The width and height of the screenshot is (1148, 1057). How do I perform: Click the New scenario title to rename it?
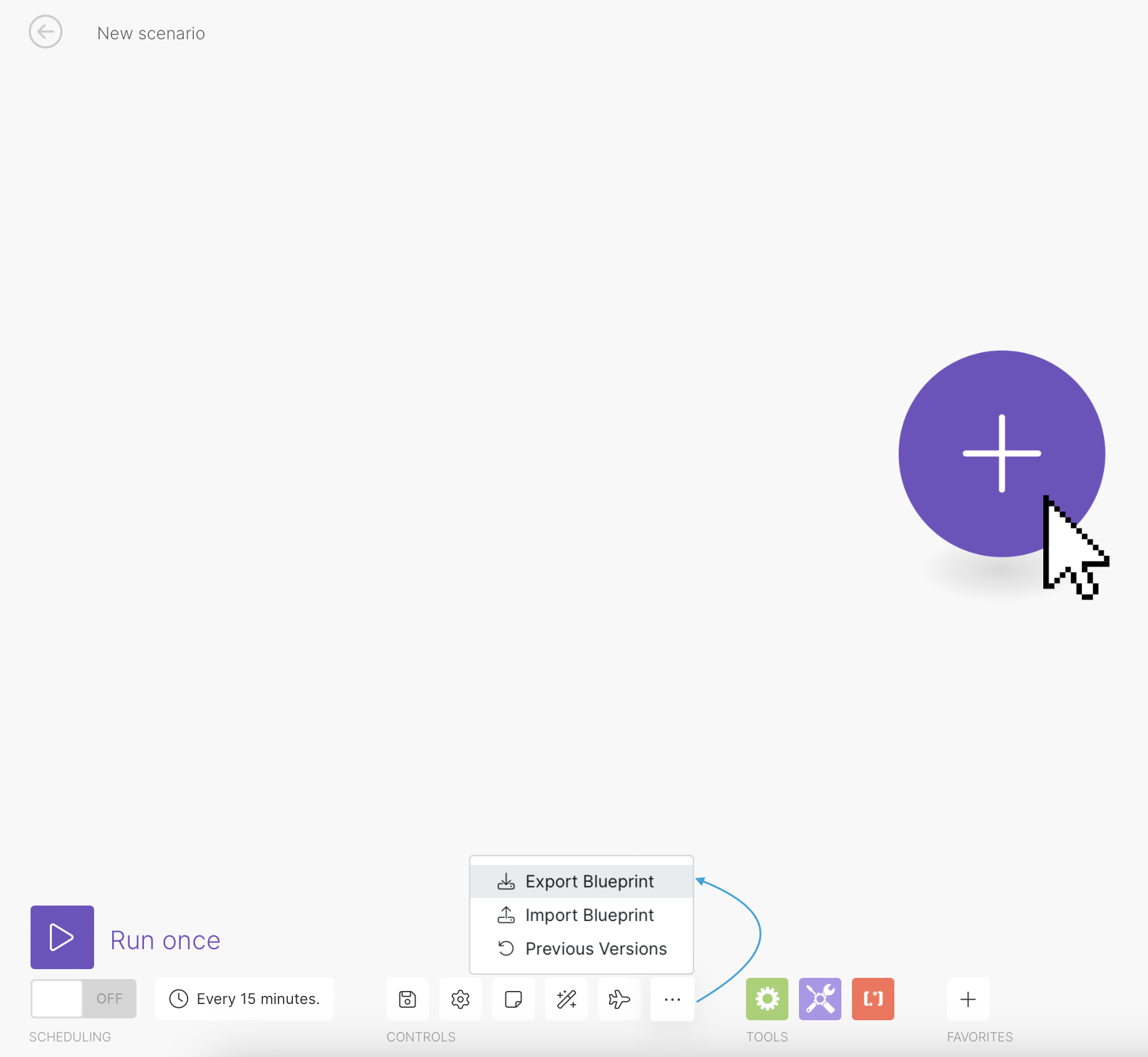(x=151, y=32)
